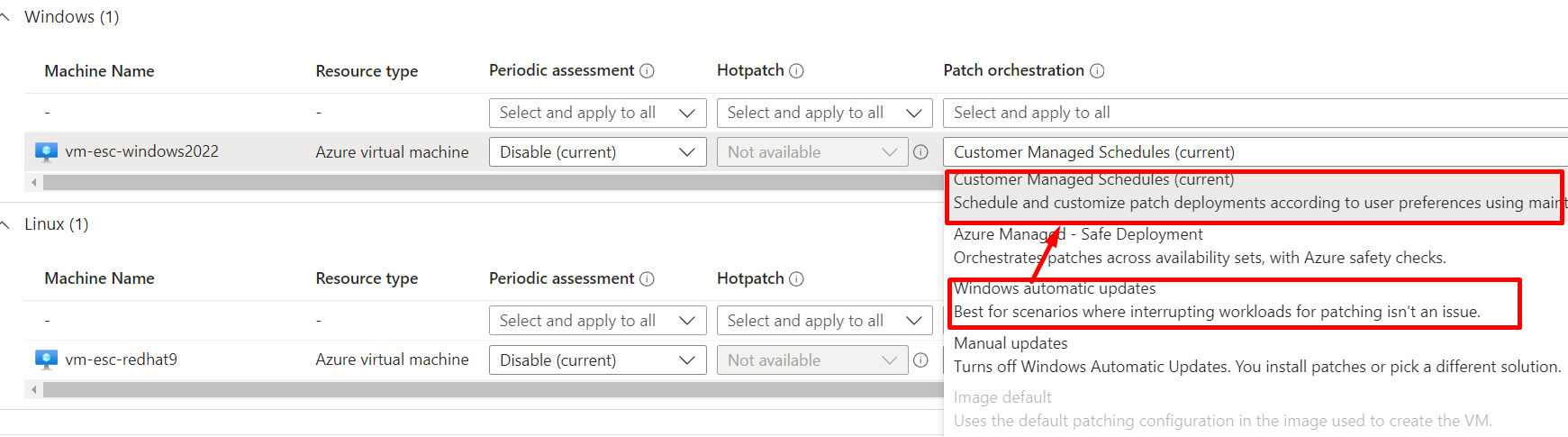Image resolution: width=1568 pixels, height=437 pixels.
Task: Click info icon next to windows2022 Hotpatch dropdown
Action: tap(920, 152)
